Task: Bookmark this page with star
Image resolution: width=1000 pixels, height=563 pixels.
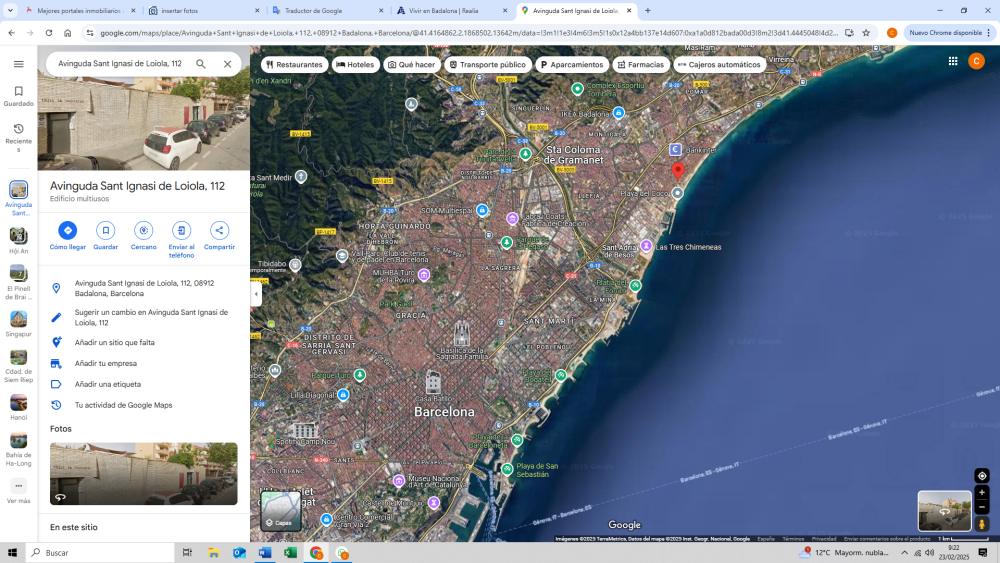Action: 866,33
